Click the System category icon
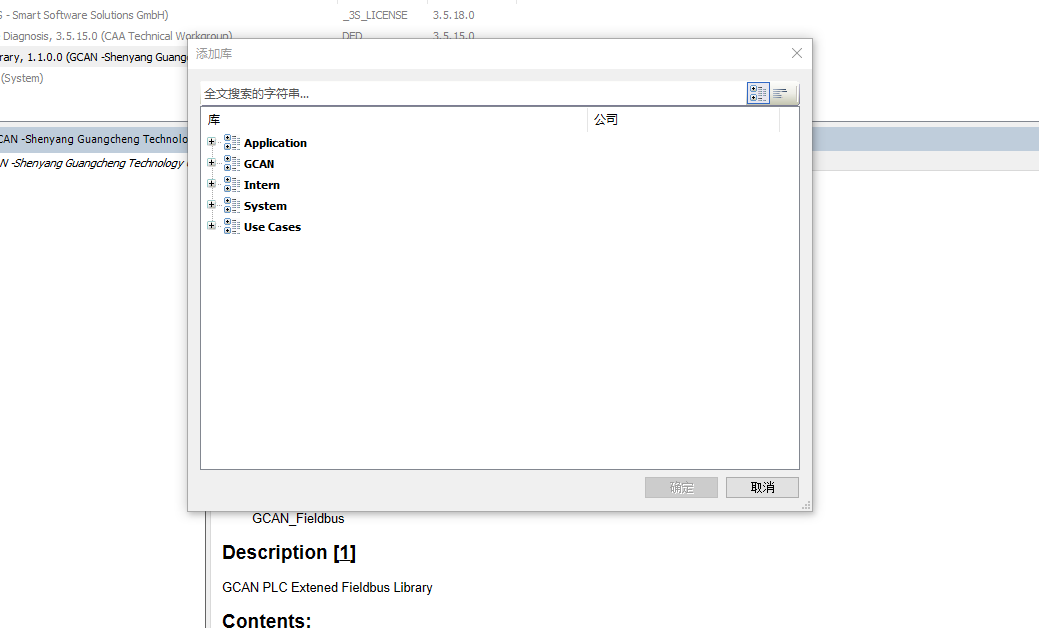Screen dimensions: 1039x628 (232, 205)
